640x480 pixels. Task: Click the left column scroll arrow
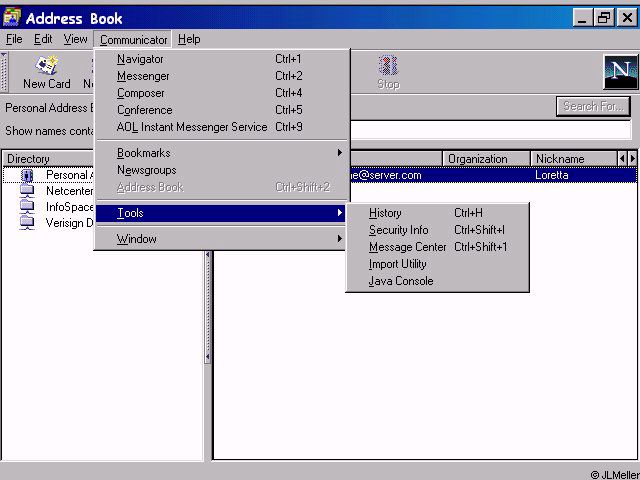coord(622,159)
